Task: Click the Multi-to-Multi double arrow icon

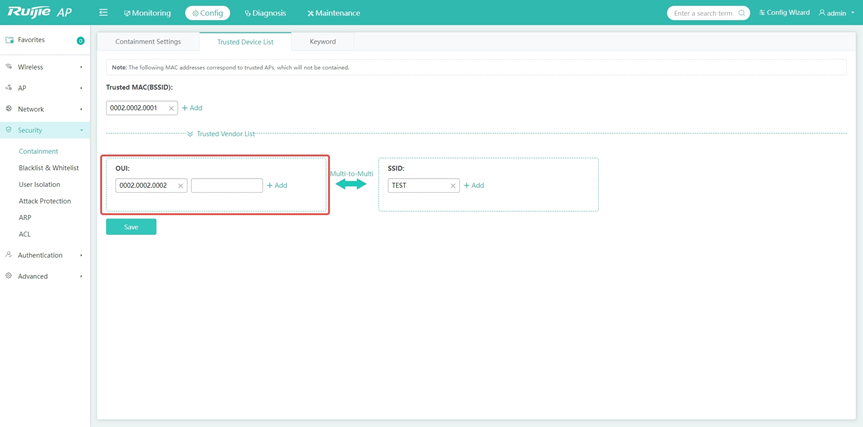Action: pyautogui.click(x=351, y=184)
